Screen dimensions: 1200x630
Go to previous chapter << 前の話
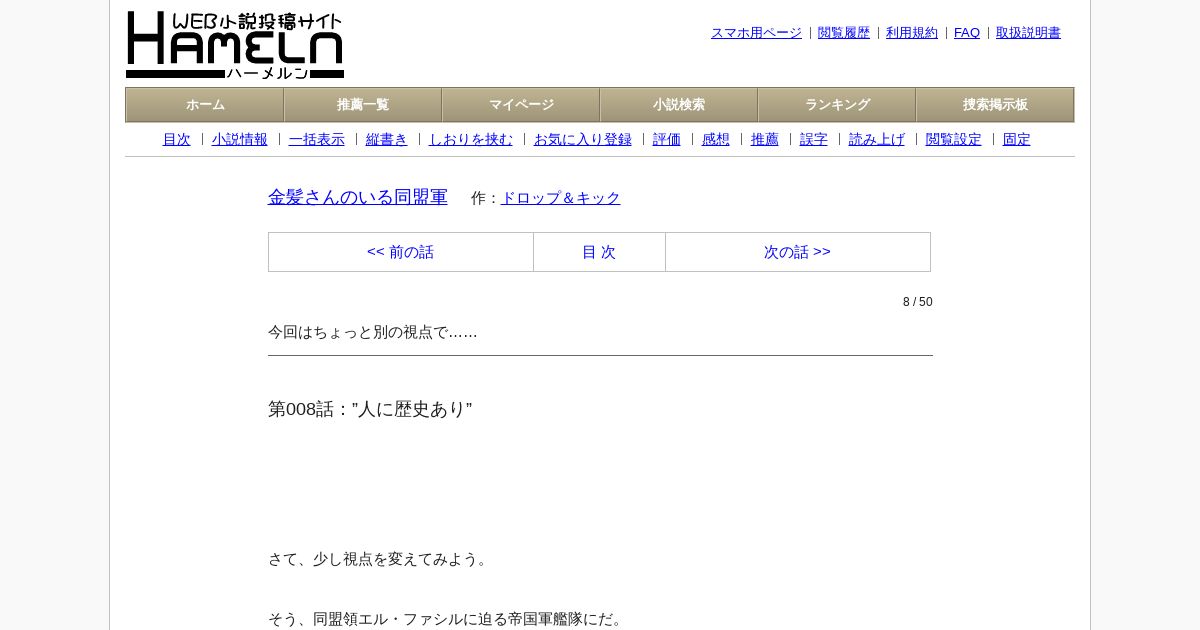coord(401,252)
